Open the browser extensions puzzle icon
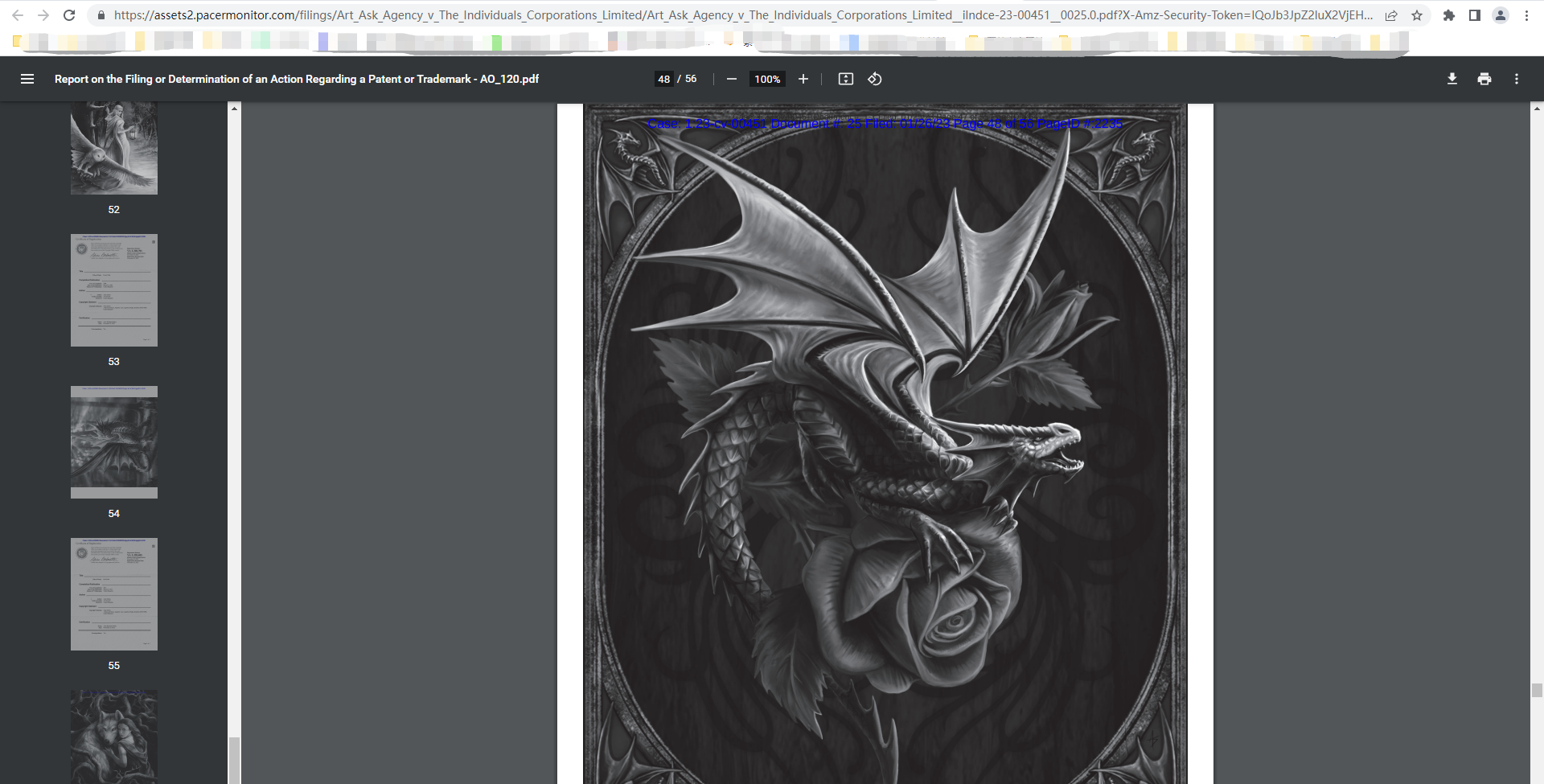 point(1449,15)
